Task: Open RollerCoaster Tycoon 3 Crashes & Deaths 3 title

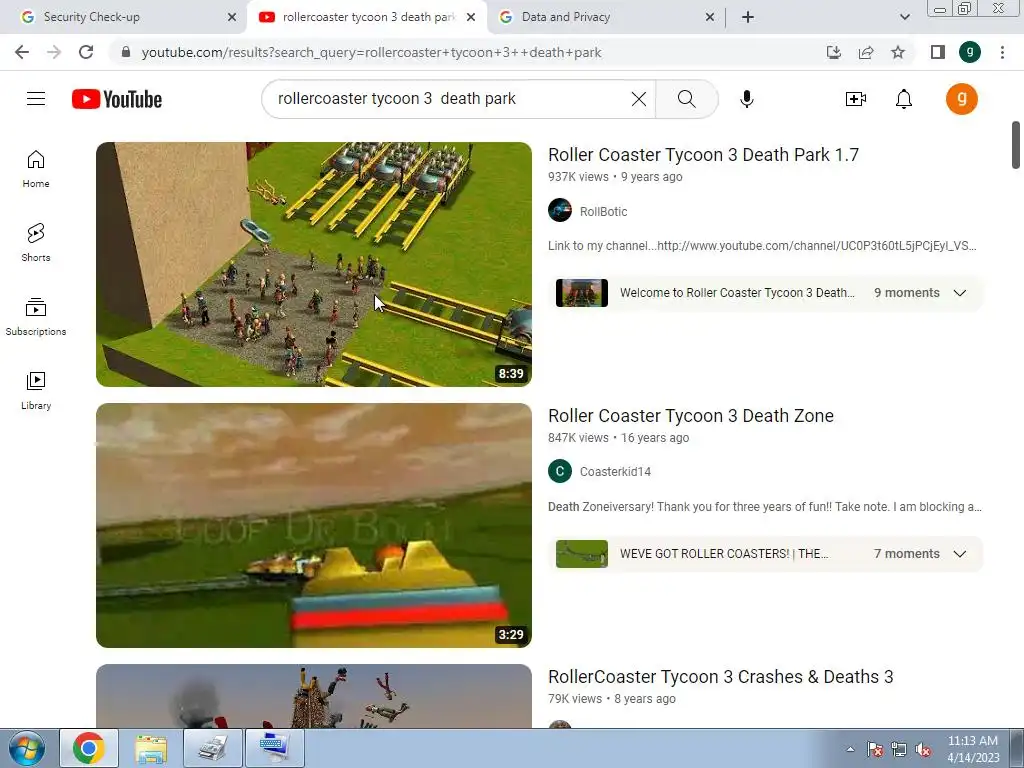Action: tap(720, 677)
